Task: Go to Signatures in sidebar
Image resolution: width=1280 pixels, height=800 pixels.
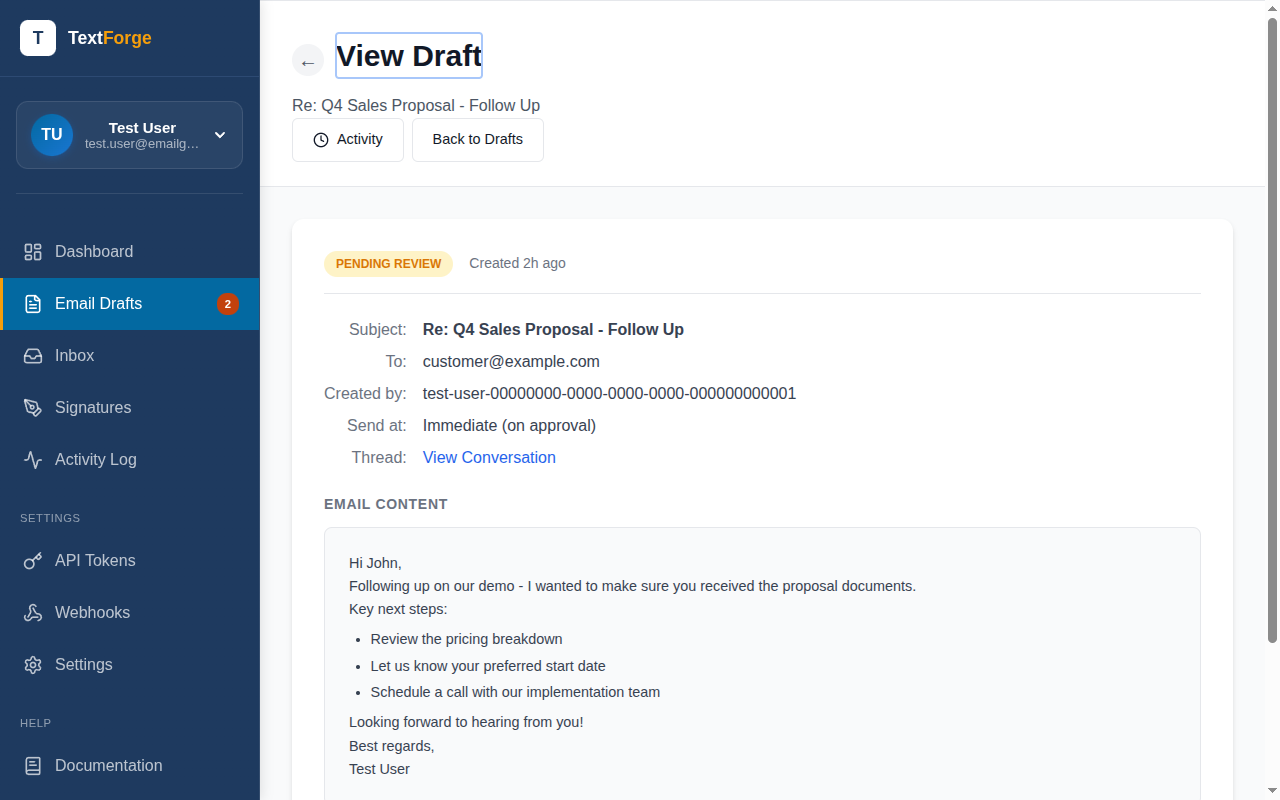Action: tap(130, 408)
